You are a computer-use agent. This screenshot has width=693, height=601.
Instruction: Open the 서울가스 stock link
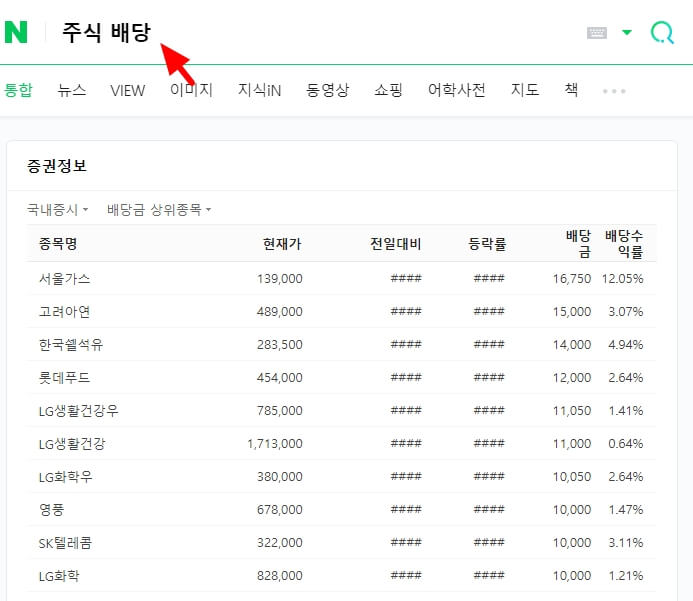[x=65, y=279]
